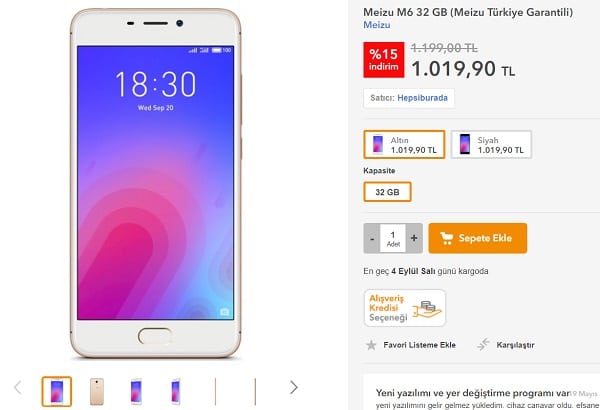The image size is (600, 410).
Task: Select the angled side-view fourth thumbnail
Action: point(176,391)
